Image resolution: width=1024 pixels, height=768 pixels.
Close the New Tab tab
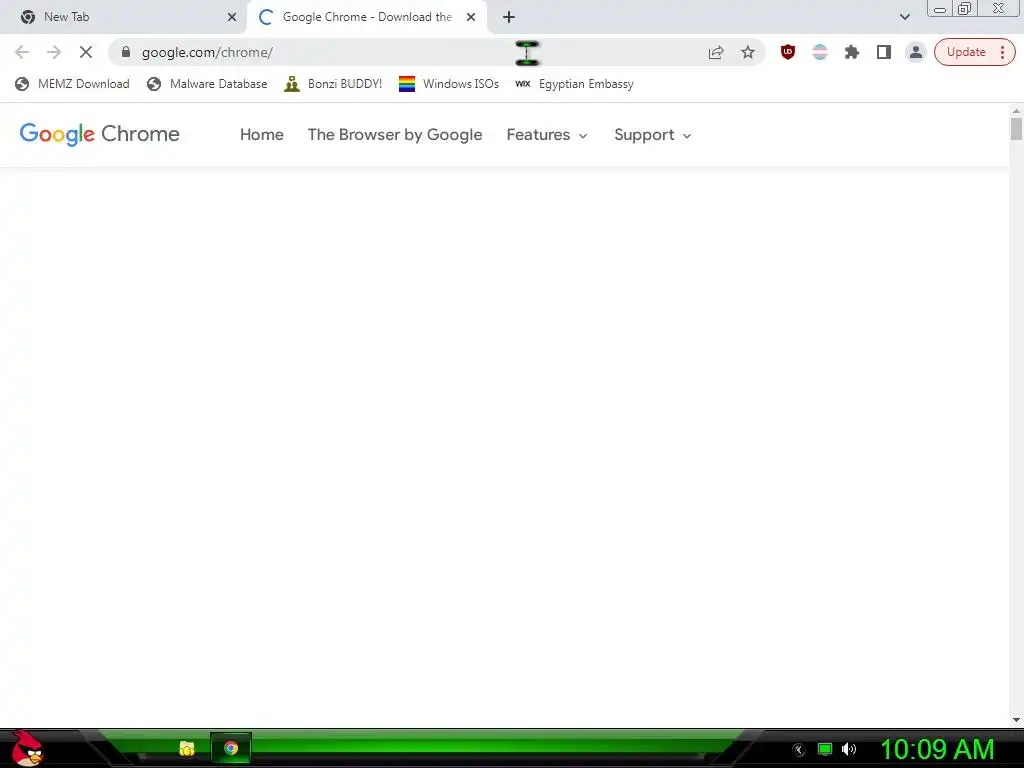point(232,17)
